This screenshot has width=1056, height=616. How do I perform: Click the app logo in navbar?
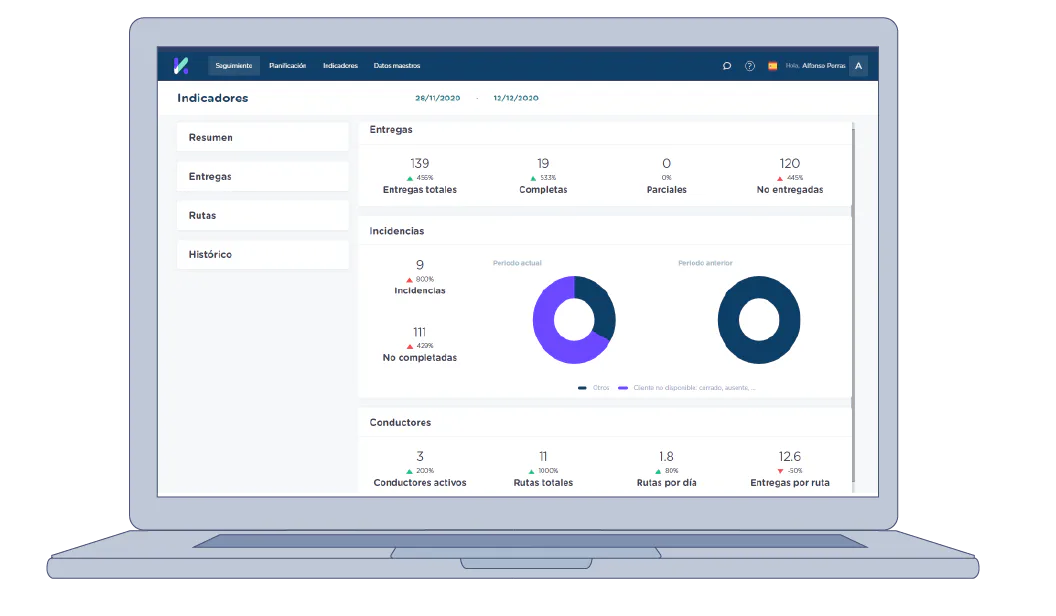[x=180, y=65]
